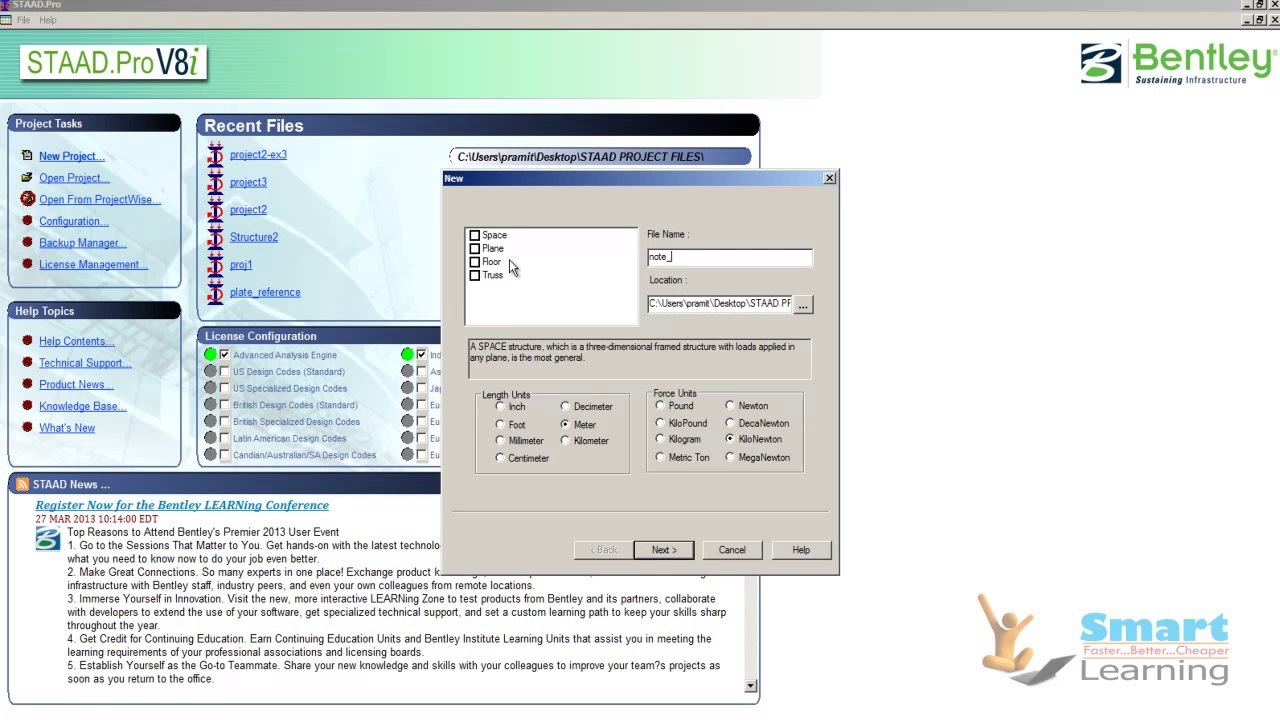The height and width of the screenshot is (720, 1280).
Task: Click the STAAD News scroll down arrow
Action: (x=750, y=686)
